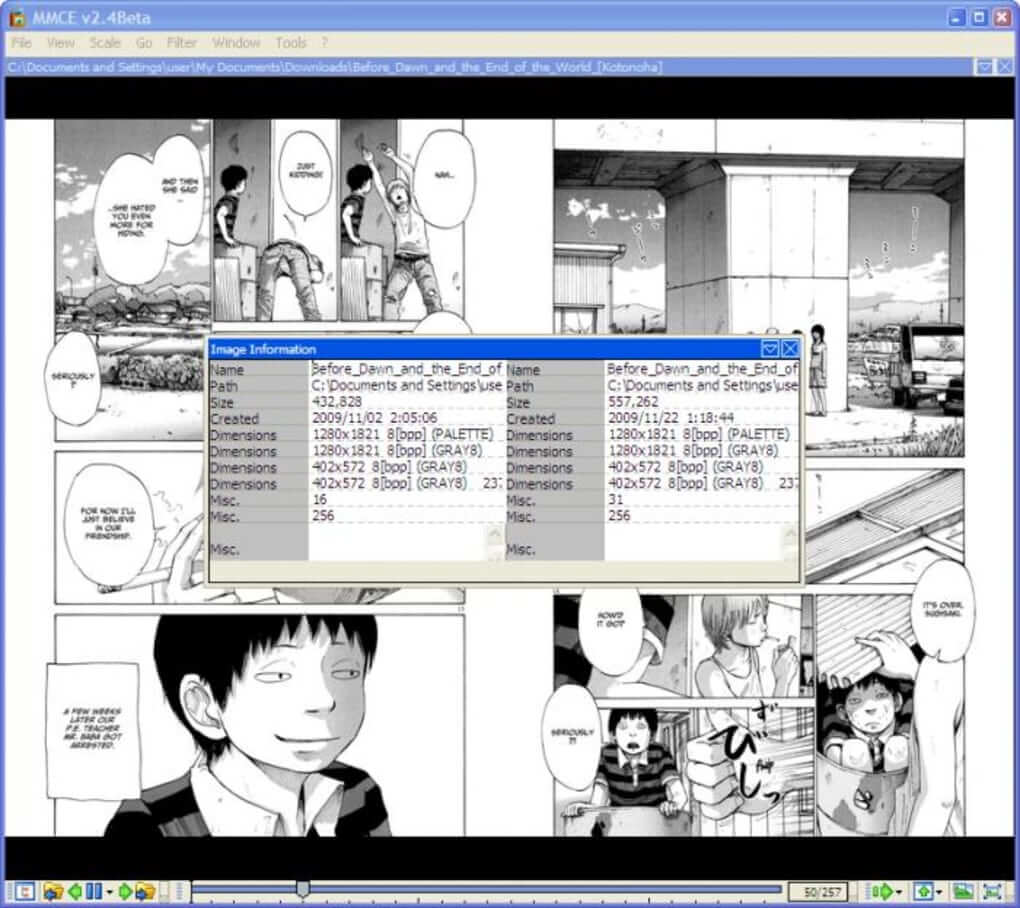Click the image adjustment icon near bottom right

[x=962, y=892]
